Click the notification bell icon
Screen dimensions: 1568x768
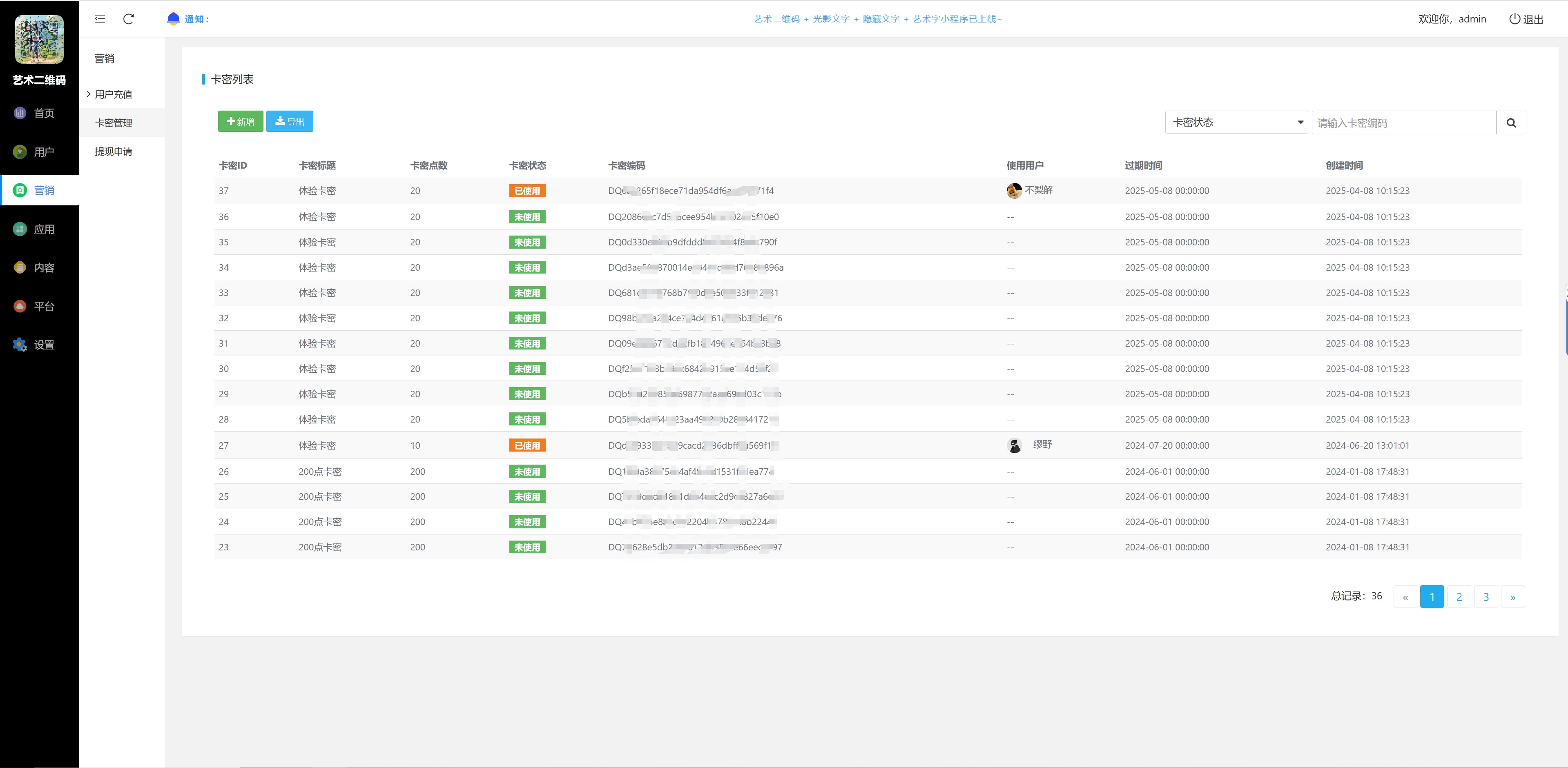[174, 18]
